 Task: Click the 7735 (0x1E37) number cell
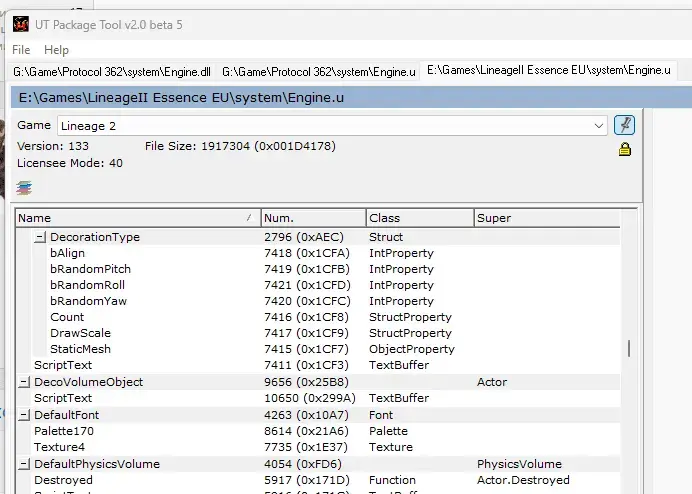tap(306, 447)
